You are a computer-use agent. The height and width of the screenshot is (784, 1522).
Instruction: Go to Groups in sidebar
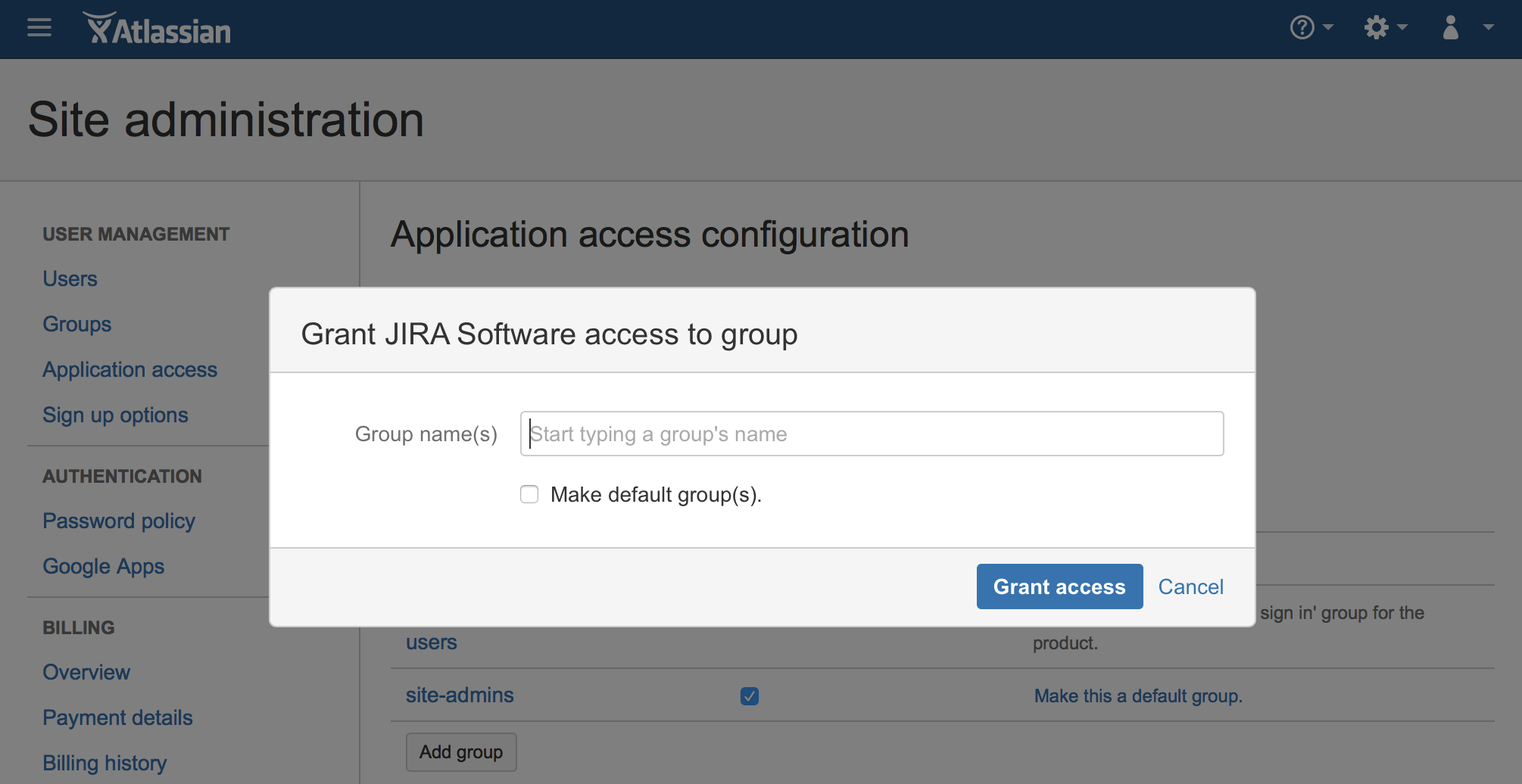point(76,325)
